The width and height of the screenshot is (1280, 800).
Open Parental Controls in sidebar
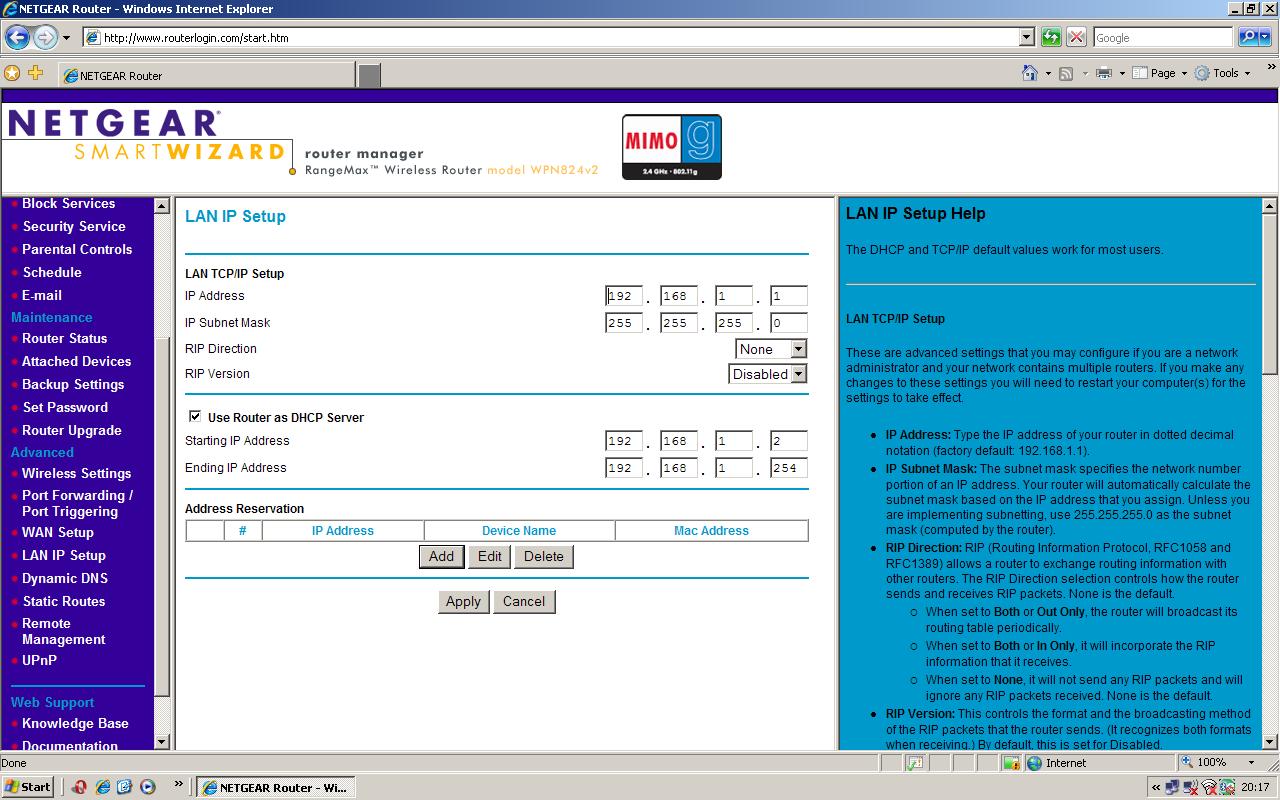point(77,249)
